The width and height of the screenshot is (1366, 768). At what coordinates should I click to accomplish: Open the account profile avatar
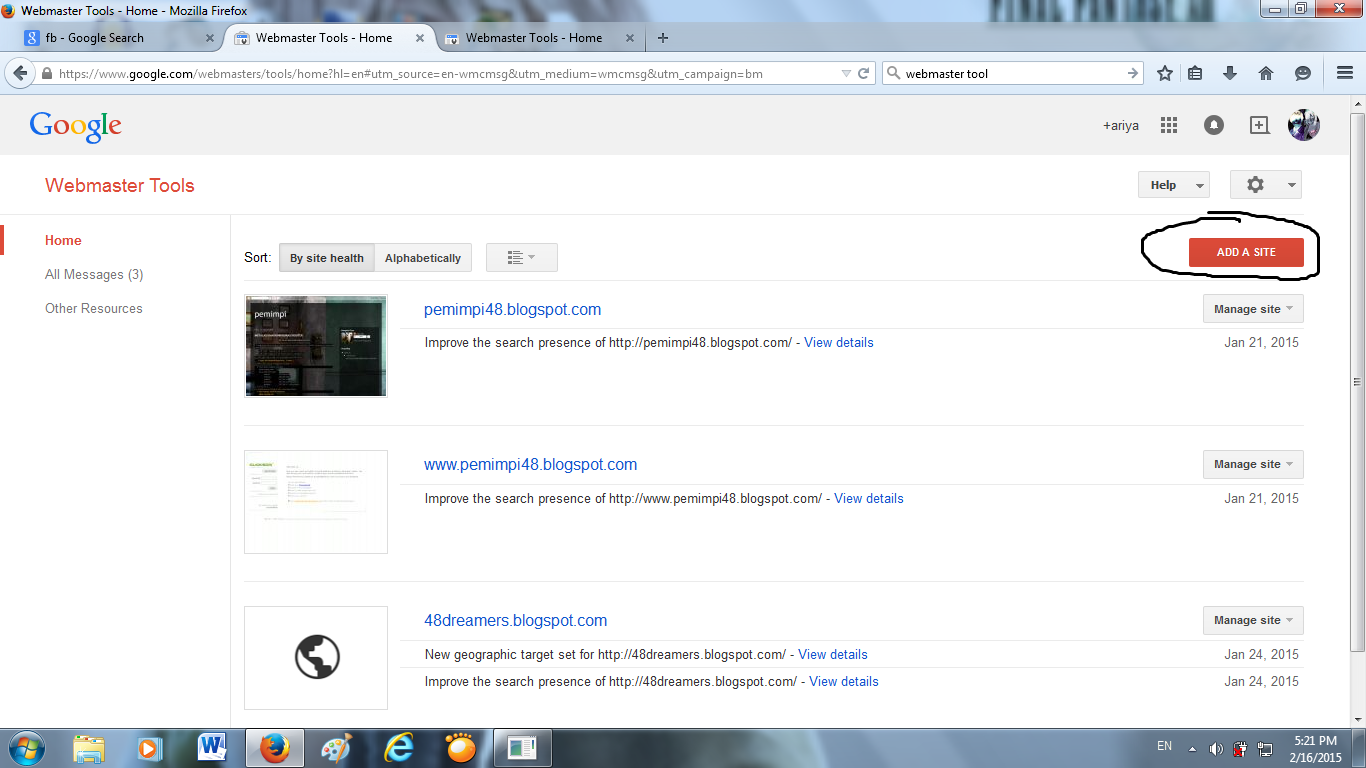[1304, 125]
